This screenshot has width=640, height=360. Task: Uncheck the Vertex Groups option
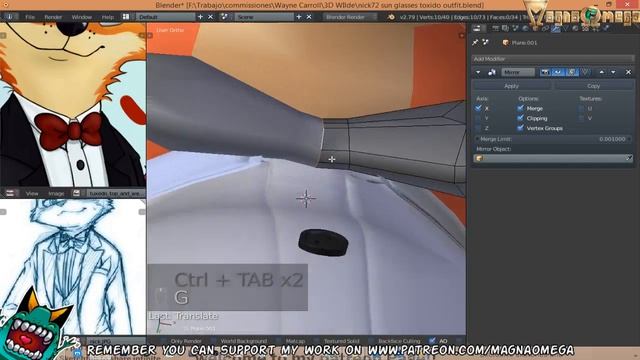tap(520, 128)
